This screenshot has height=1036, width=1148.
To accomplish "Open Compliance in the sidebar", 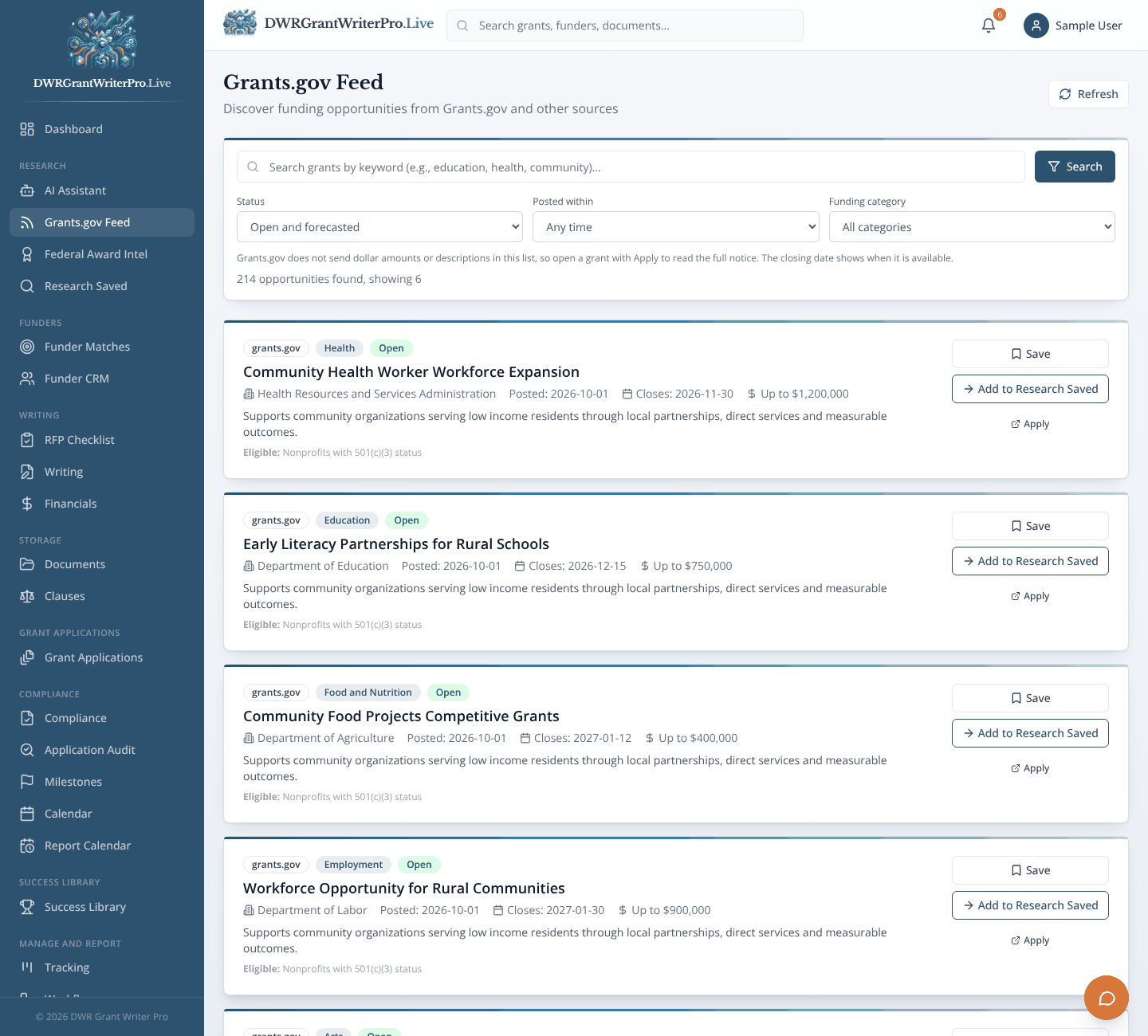I will click(102, 718).
